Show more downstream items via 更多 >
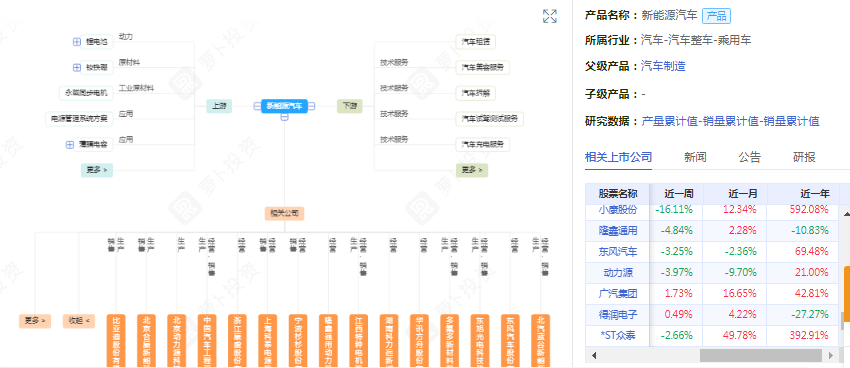Screen dimensions: 850x368 pos(472,170)
